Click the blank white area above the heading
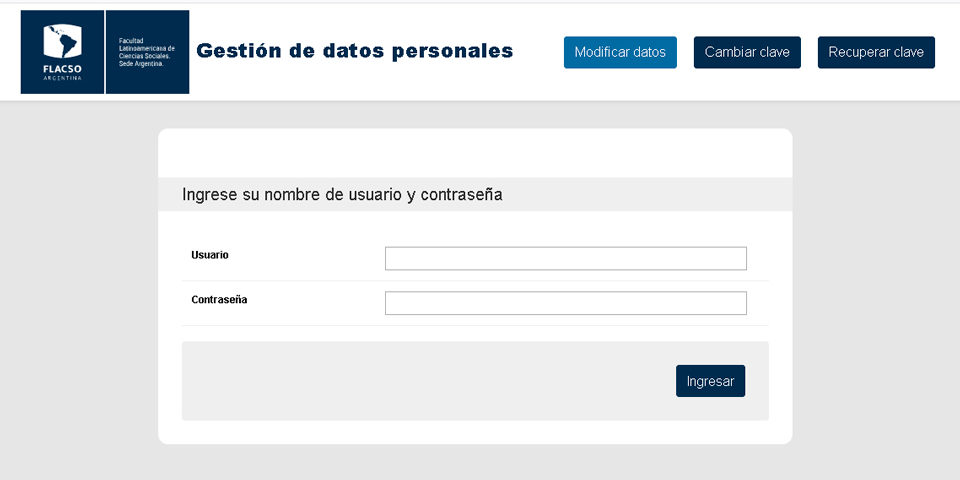The width and height of the screenshot is (960, 480). click(x=475, y=153)
